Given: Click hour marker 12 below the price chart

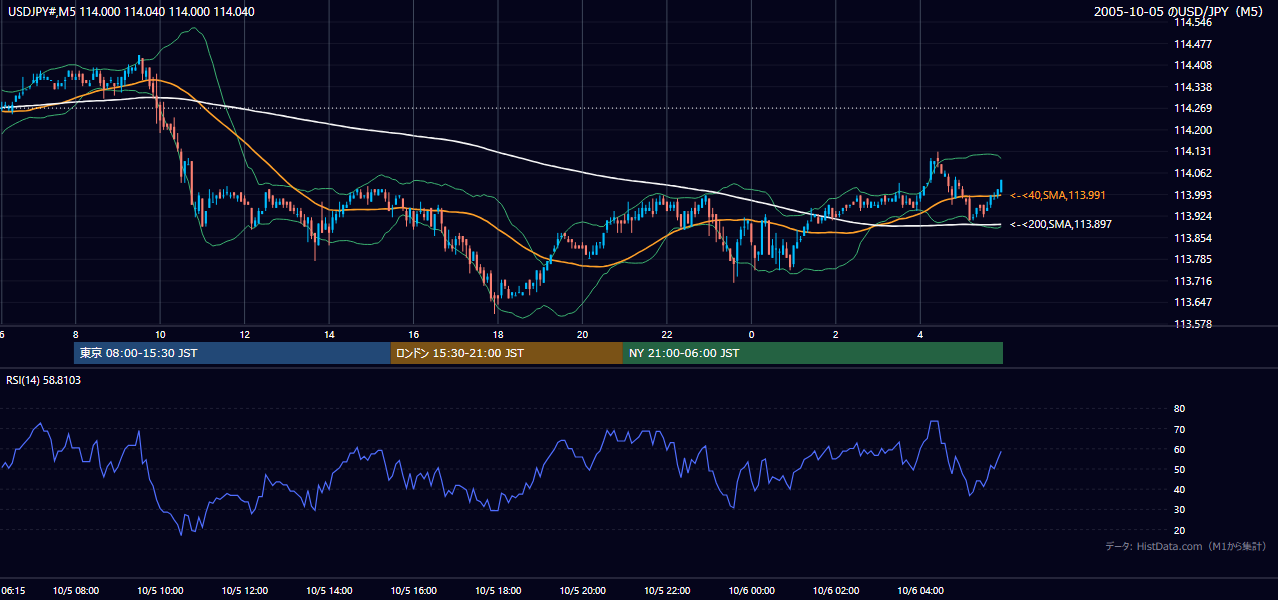Looking at the screenshot, I should 244,334.
